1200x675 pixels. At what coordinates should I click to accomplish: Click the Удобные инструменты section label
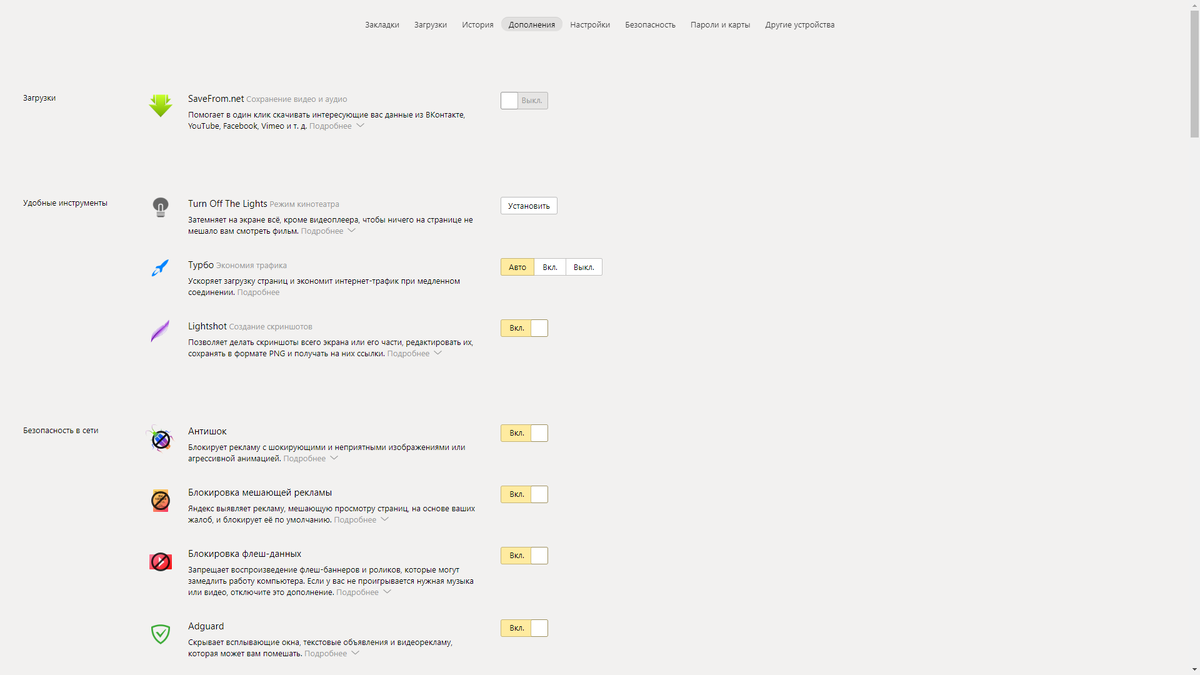tap(65, 203)
